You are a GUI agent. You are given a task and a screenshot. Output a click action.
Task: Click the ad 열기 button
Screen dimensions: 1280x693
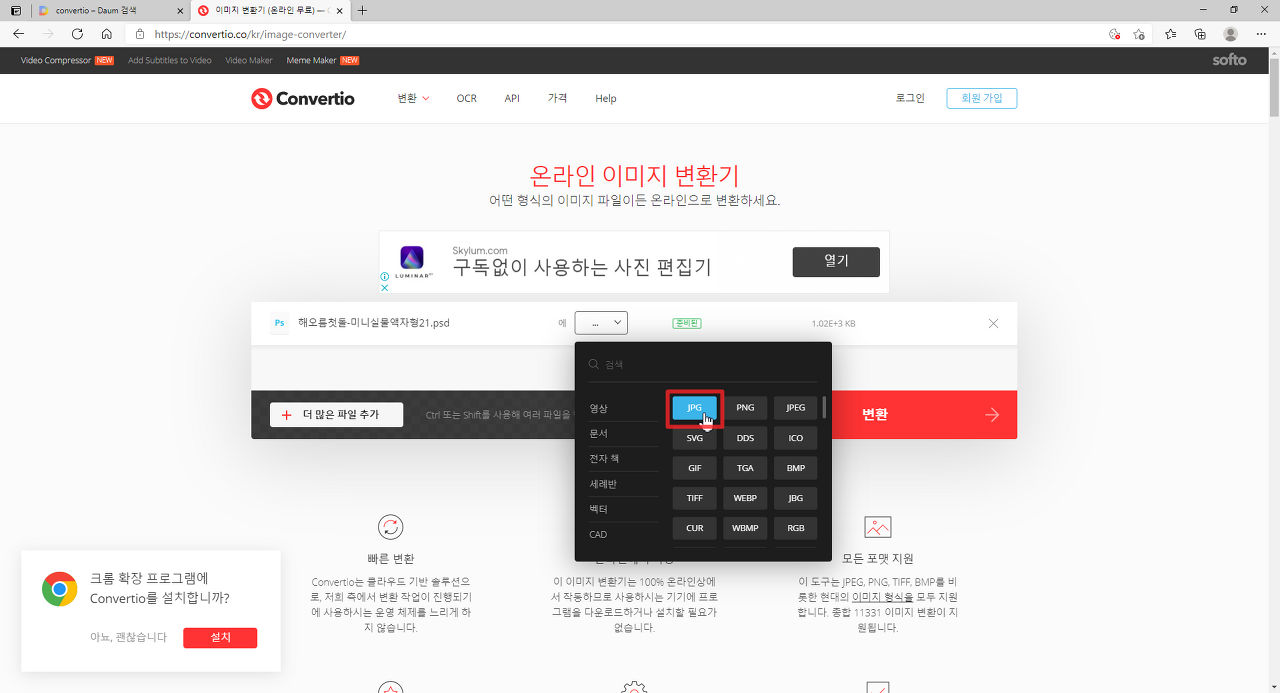point(836,262)
